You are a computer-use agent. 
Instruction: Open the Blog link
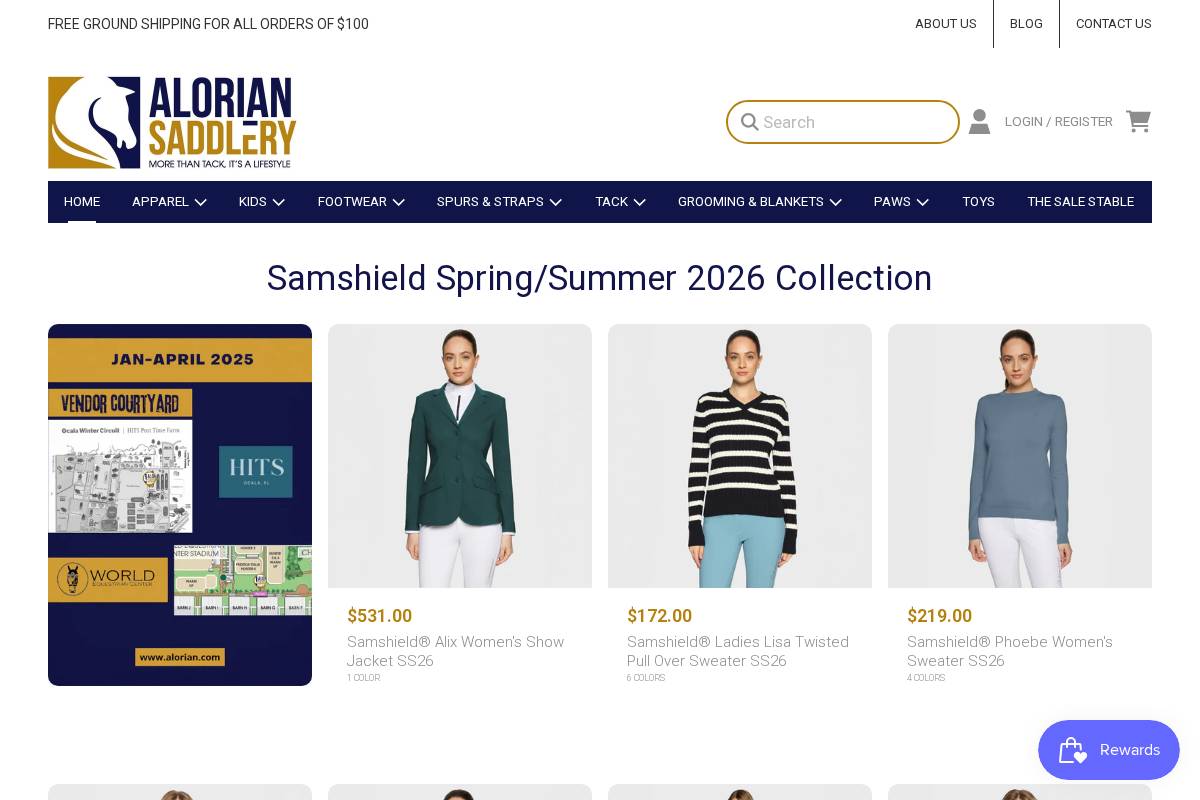tap(1026, 24)
